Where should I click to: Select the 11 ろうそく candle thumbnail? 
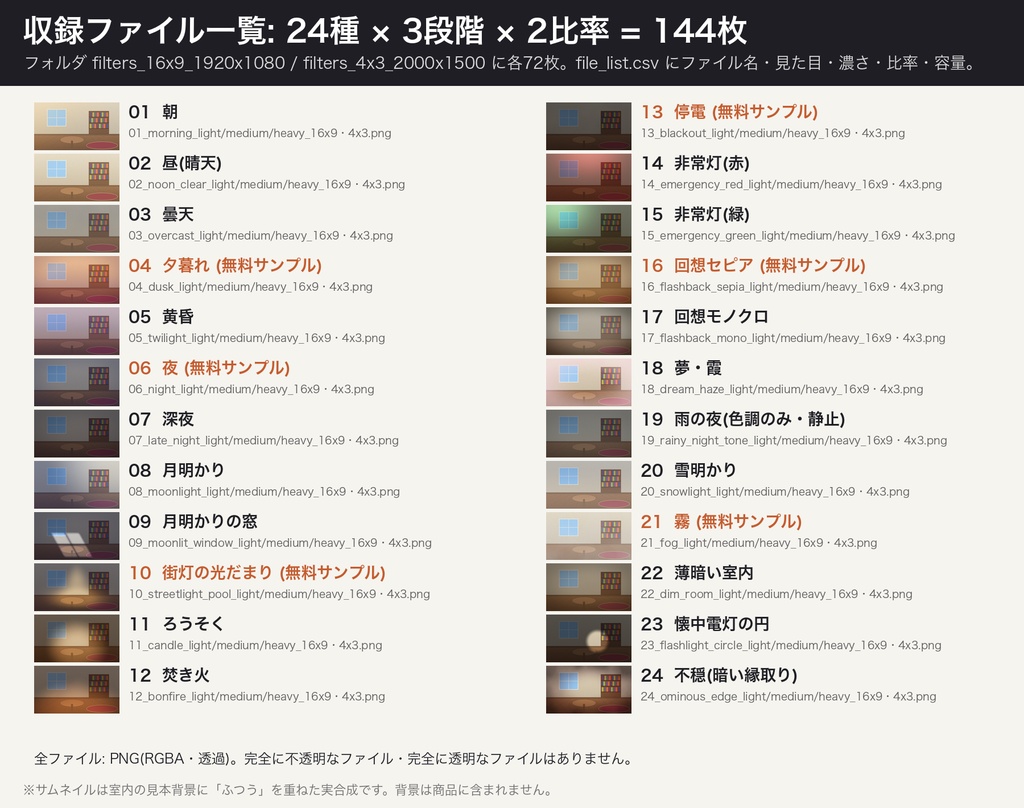click(x=76, y=639)
